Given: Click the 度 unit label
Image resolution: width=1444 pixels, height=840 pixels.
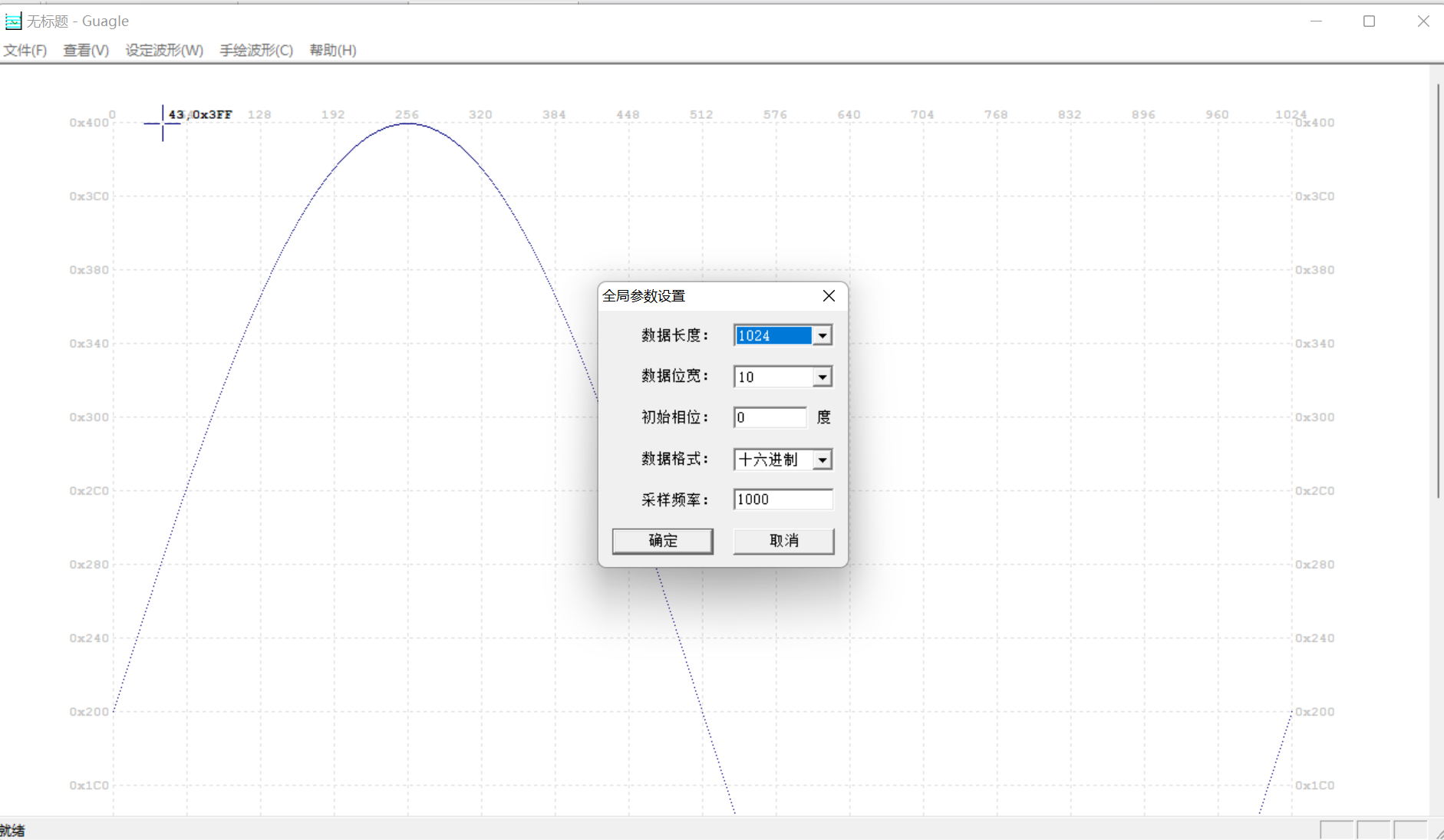Looking at the screenshot, I should 823,417.
